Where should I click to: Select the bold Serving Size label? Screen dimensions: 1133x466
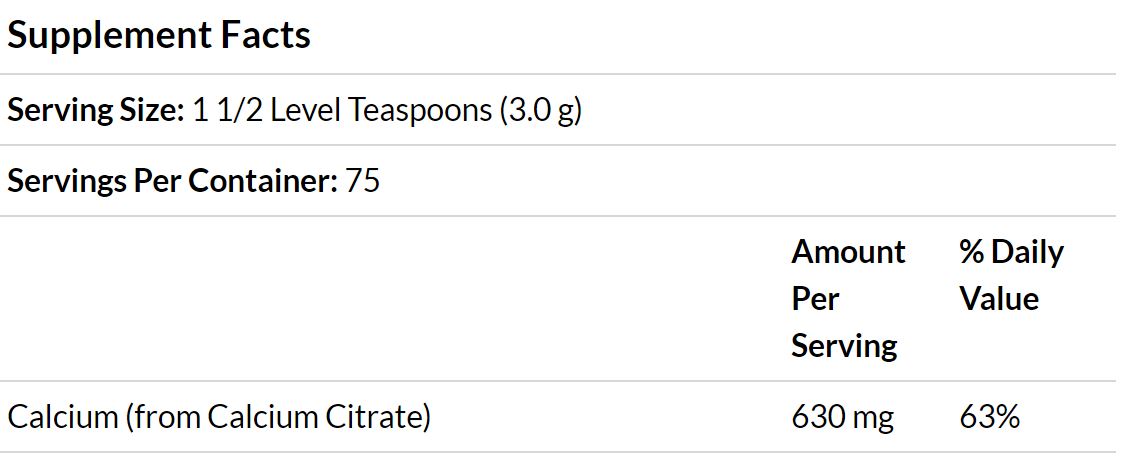[x=96, y=110]
